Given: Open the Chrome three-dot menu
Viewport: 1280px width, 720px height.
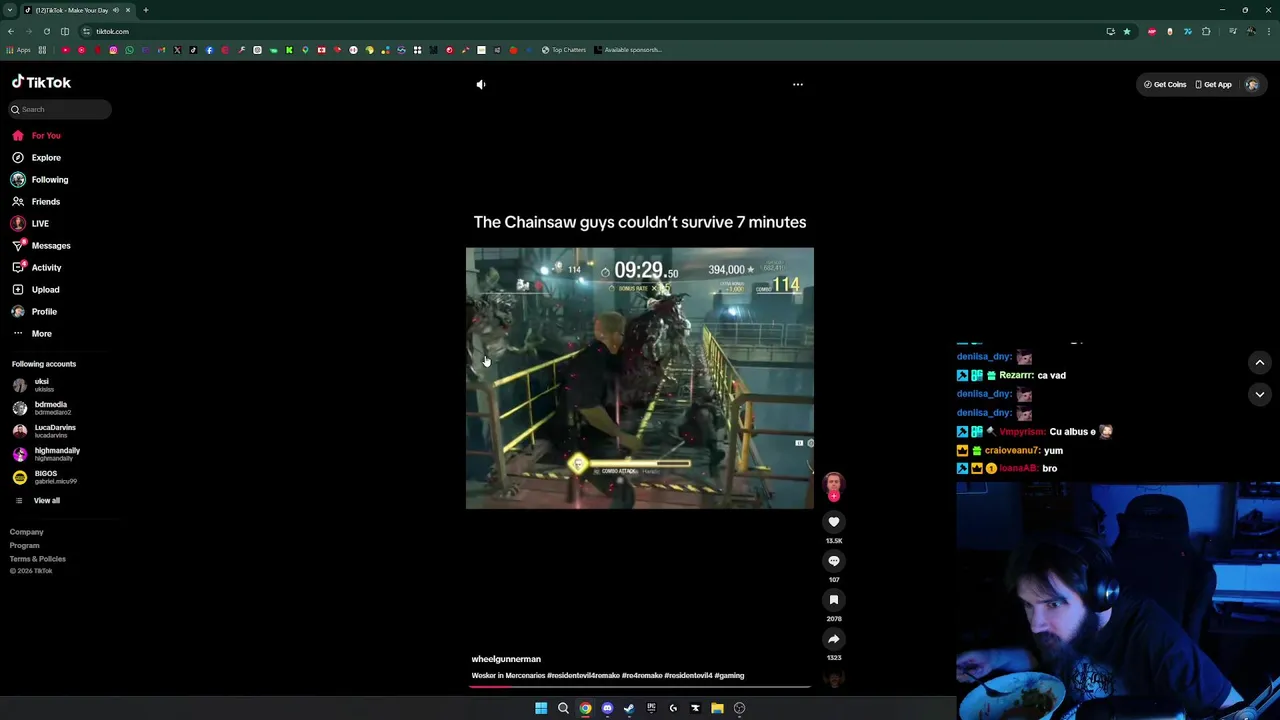Looking at the screenshot, I should pos(1269,31).
